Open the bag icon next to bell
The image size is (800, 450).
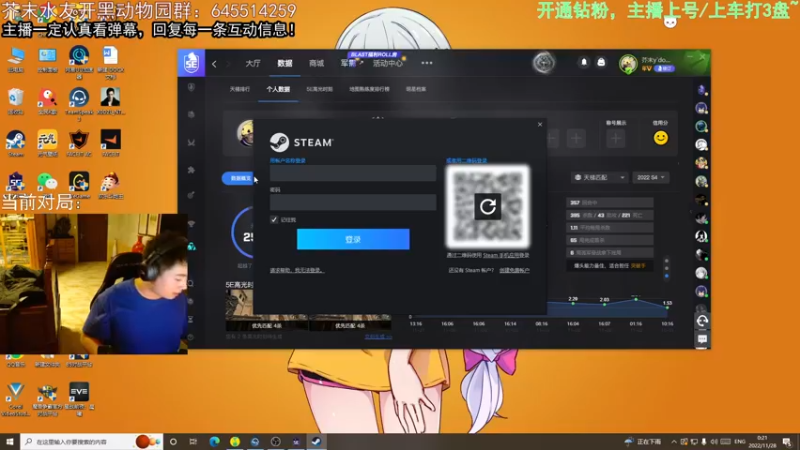point(601,62)
